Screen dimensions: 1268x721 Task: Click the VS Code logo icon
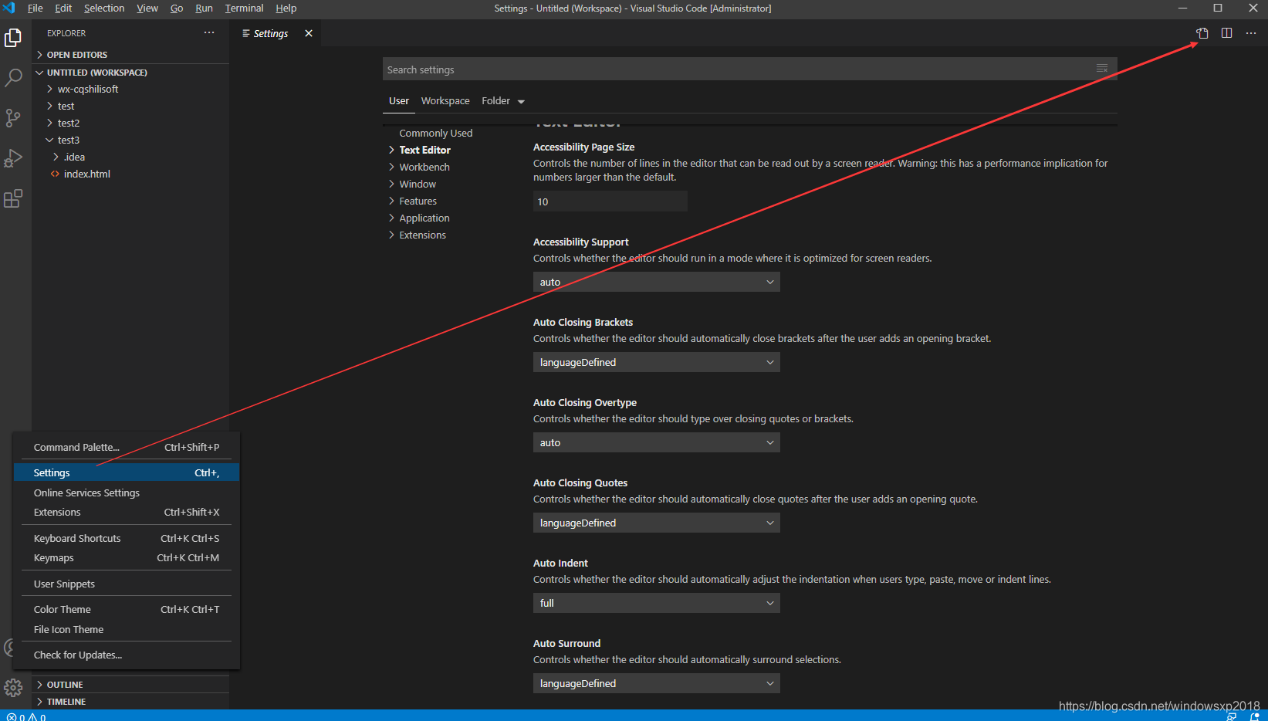(9, 8)
